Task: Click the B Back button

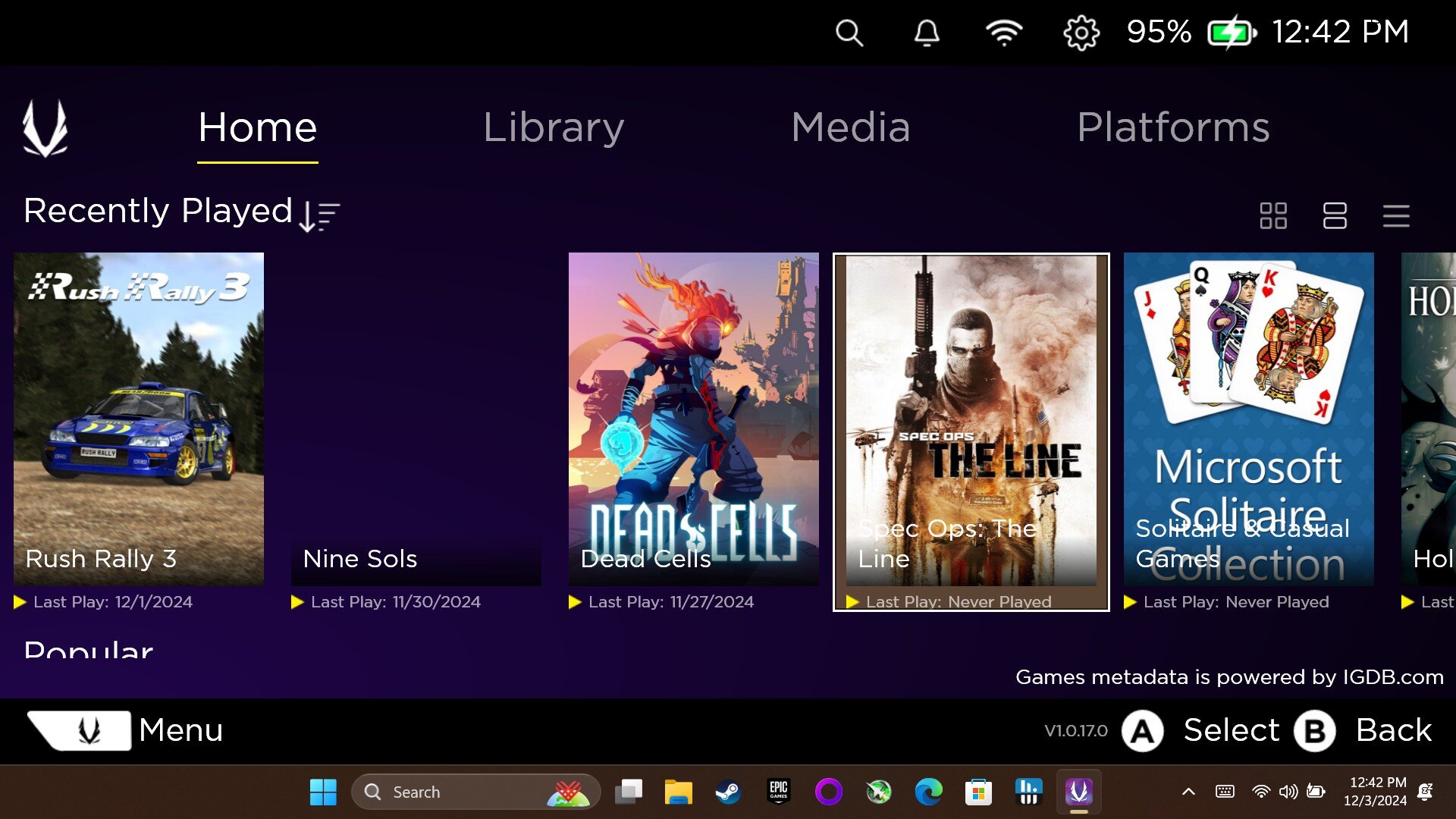Action: pos(1363,730)
